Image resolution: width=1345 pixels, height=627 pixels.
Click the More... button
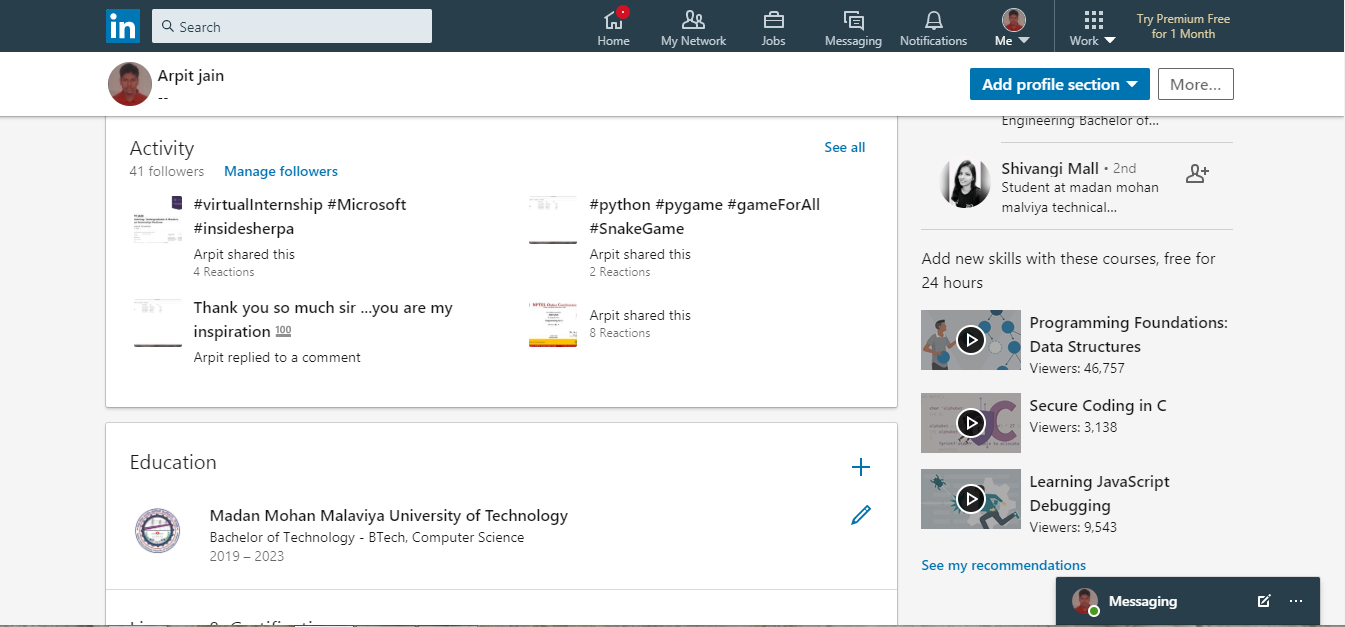point(1195,84)
